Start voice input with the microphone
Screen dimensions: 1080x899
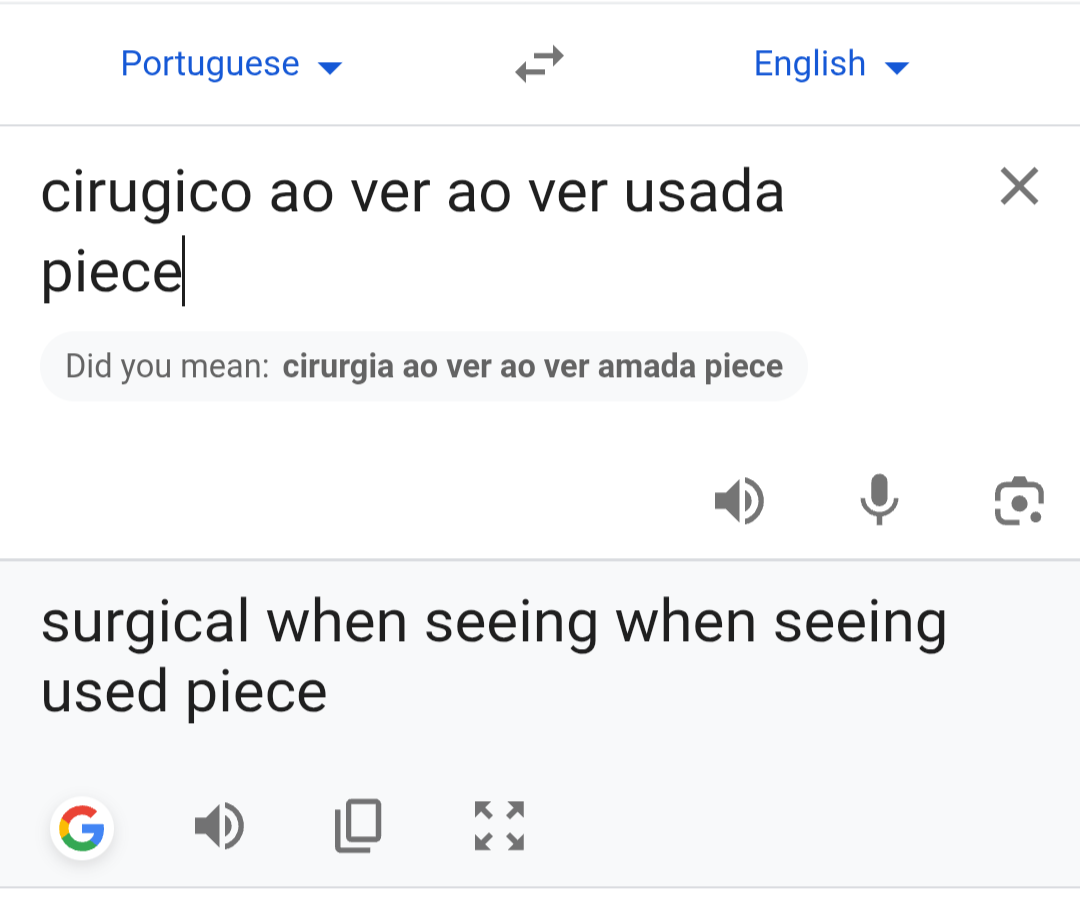coord(879,501)
